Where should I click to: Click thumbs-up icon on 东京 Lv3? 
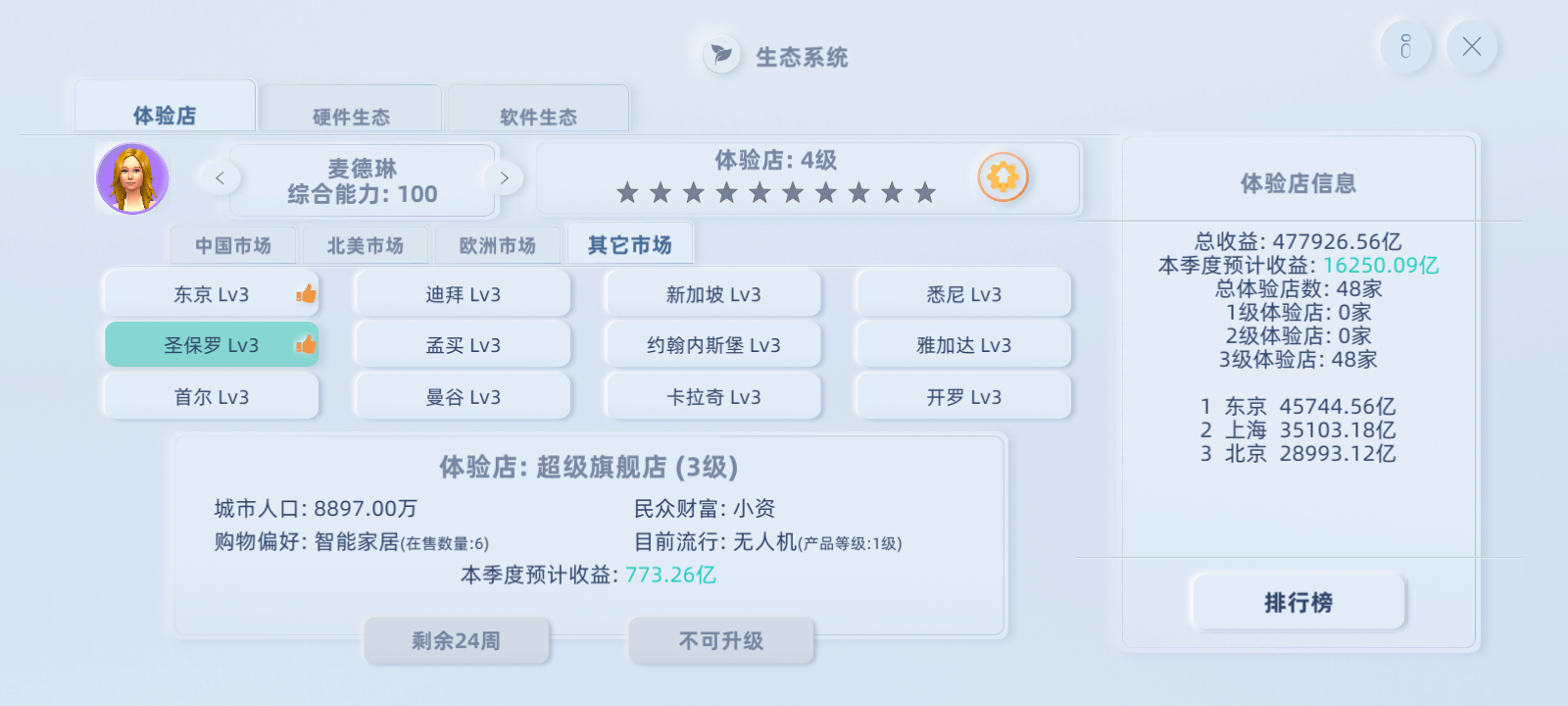(x=306, y=293)
